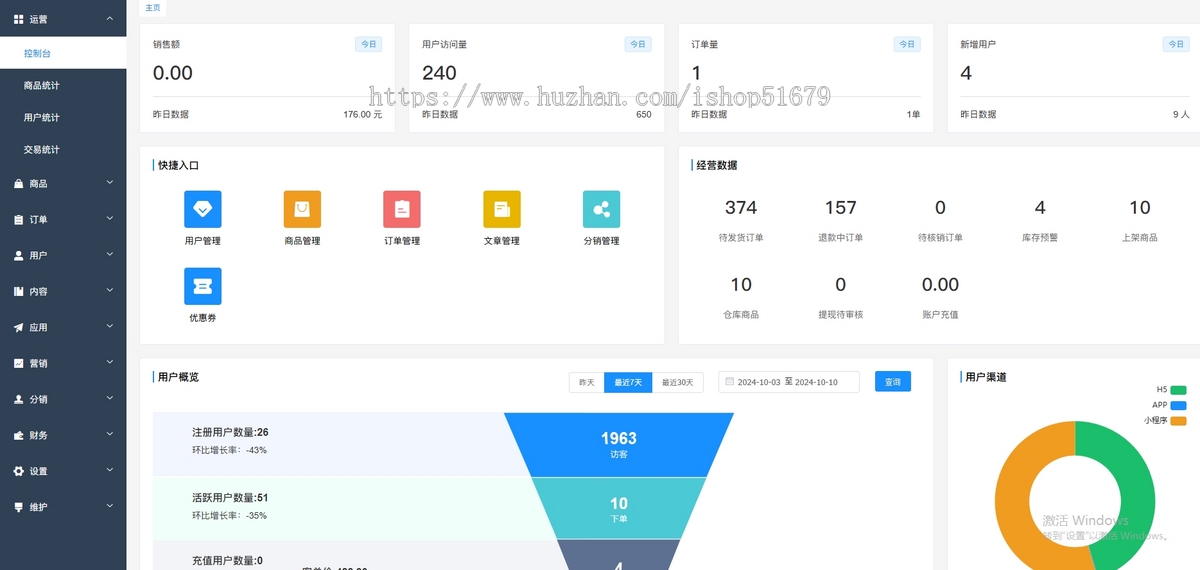Open the 分销管理 share icon
The width and height of the screenshot is (1200, 570).
click(601, 209)
